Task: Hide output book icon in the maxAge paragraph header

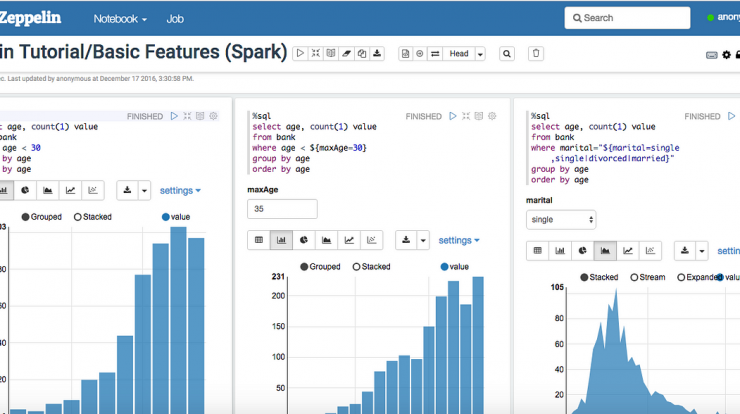Action: click(x=479, y=116)
